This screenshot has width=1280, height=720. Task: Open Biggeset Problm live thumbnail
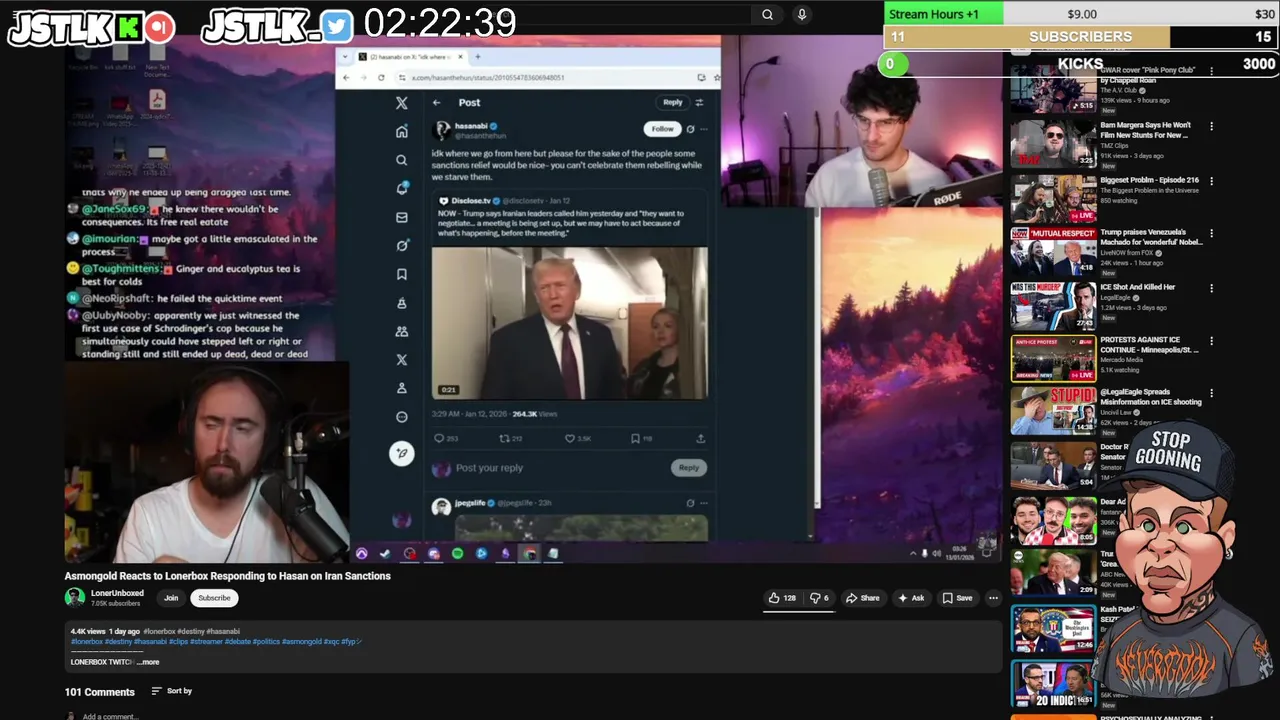point(1053,198)
